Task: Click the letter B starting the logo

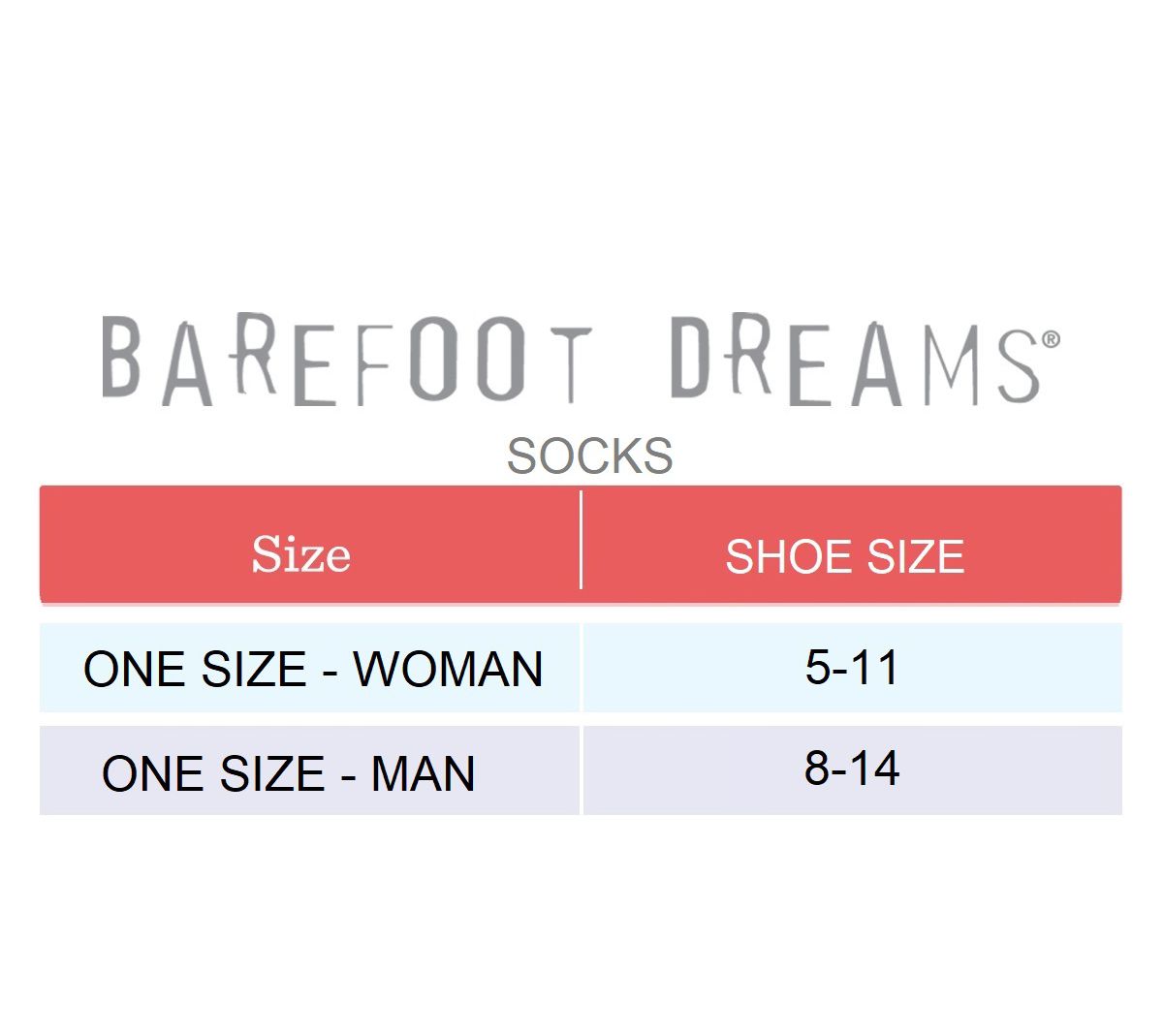Action: coord(122,358)
